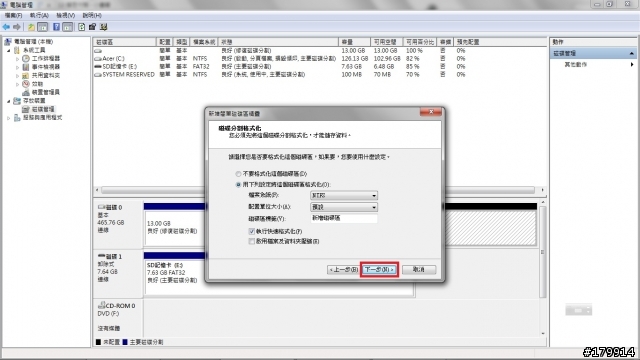Click the 磁碟 0 disk icon
The image size is (640, 360).
101,207
